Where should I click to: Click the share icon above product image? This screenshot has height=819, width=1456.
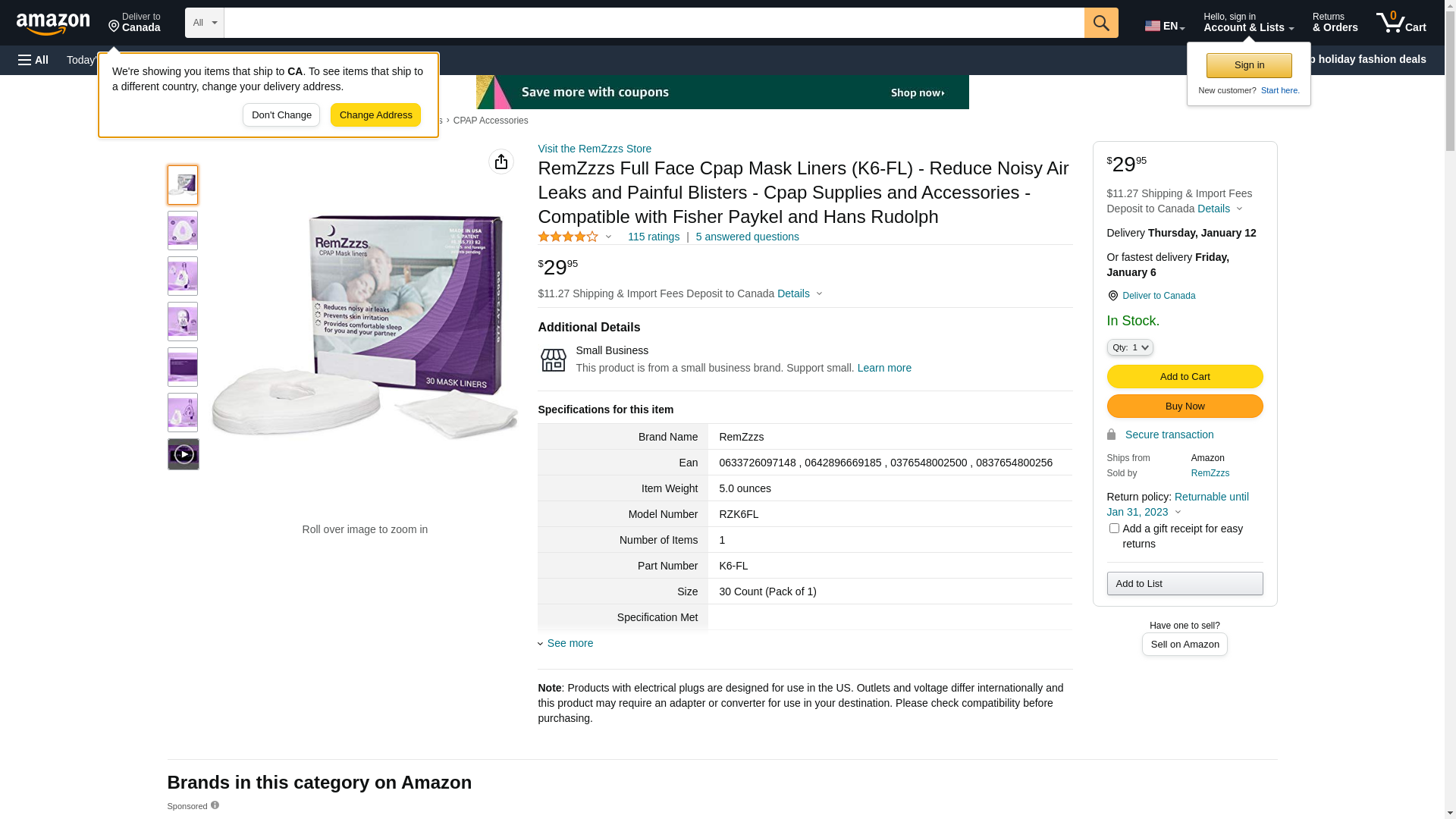click(501, 162)
